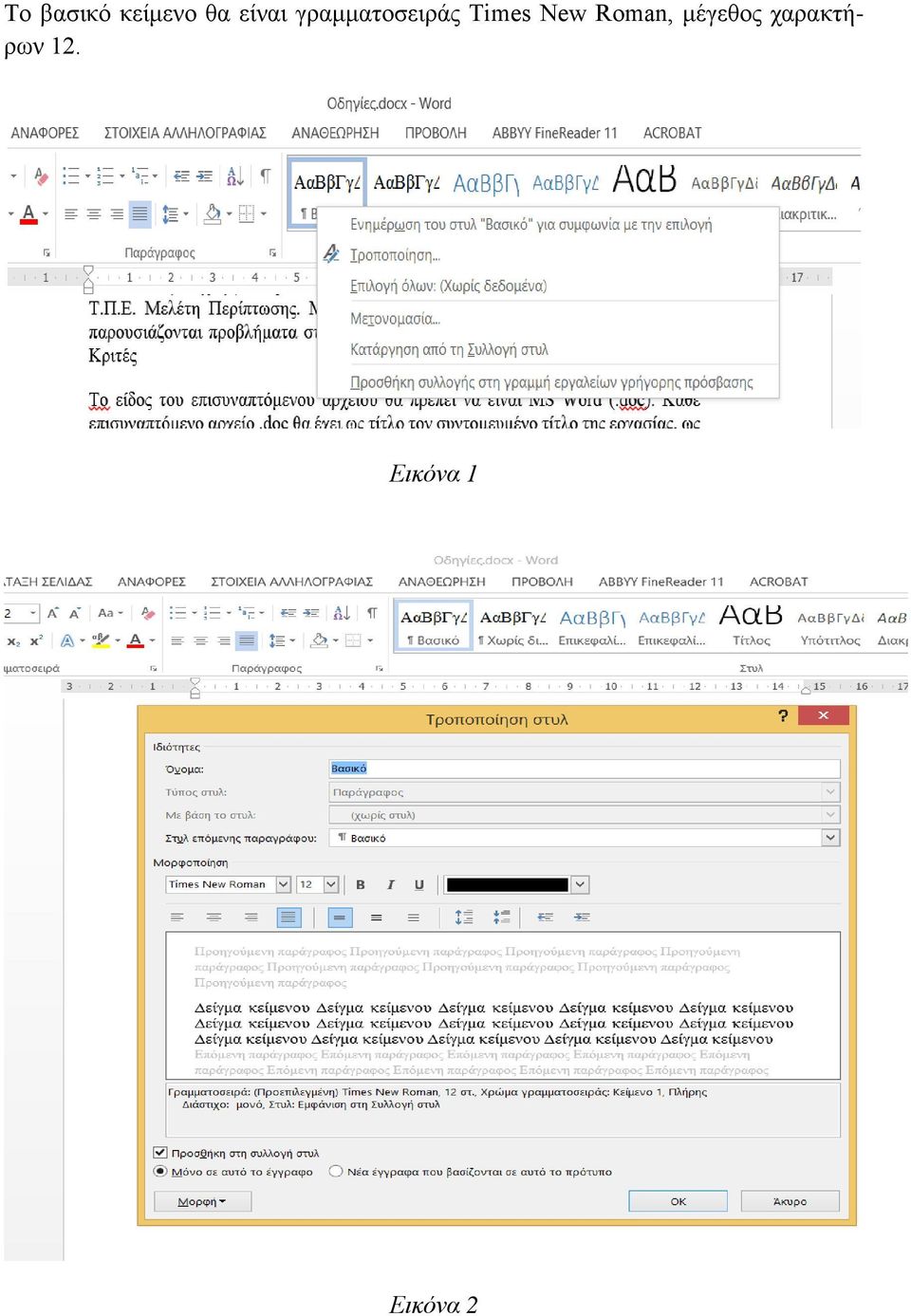The width and height of the screenshot is (911, 1316).
Task: Toggle Italic in the Τροποποίηση στυλ dialog
Action: 390,884
